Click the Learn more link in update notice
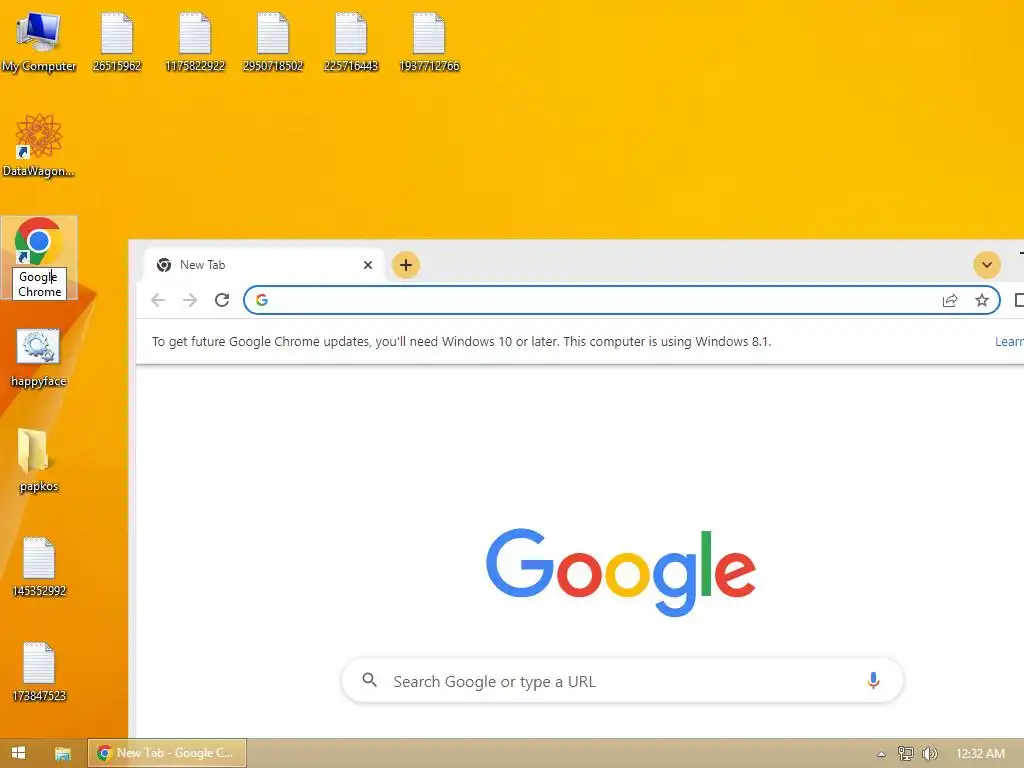The height and width of the screenshot is (768, 1024). coord(1009,342)
